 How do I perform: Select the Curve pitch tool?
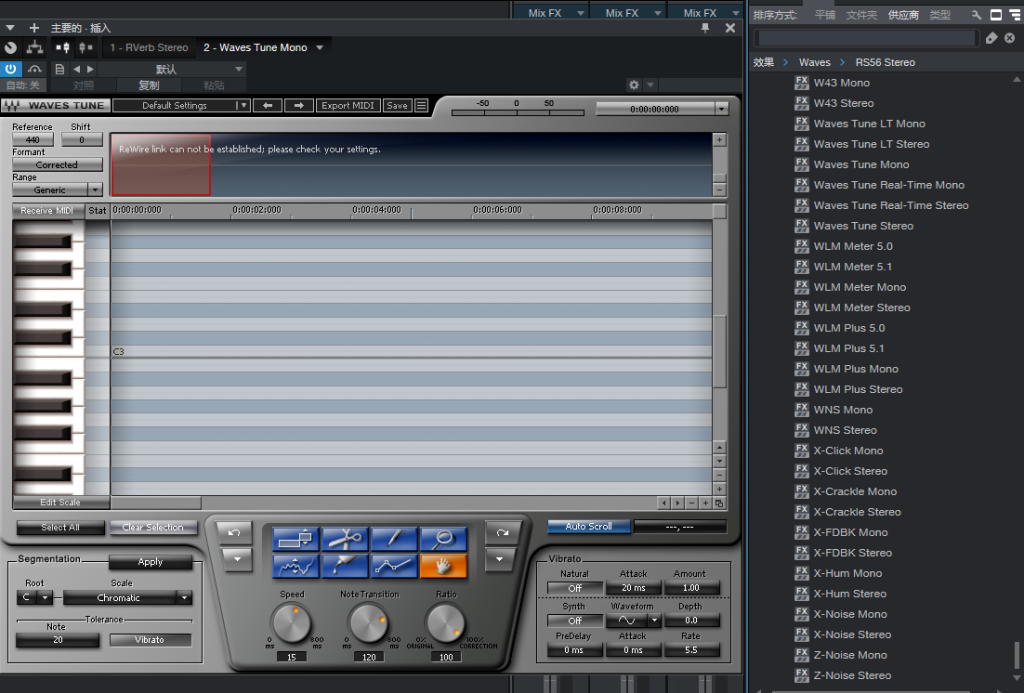pos(295,566)
